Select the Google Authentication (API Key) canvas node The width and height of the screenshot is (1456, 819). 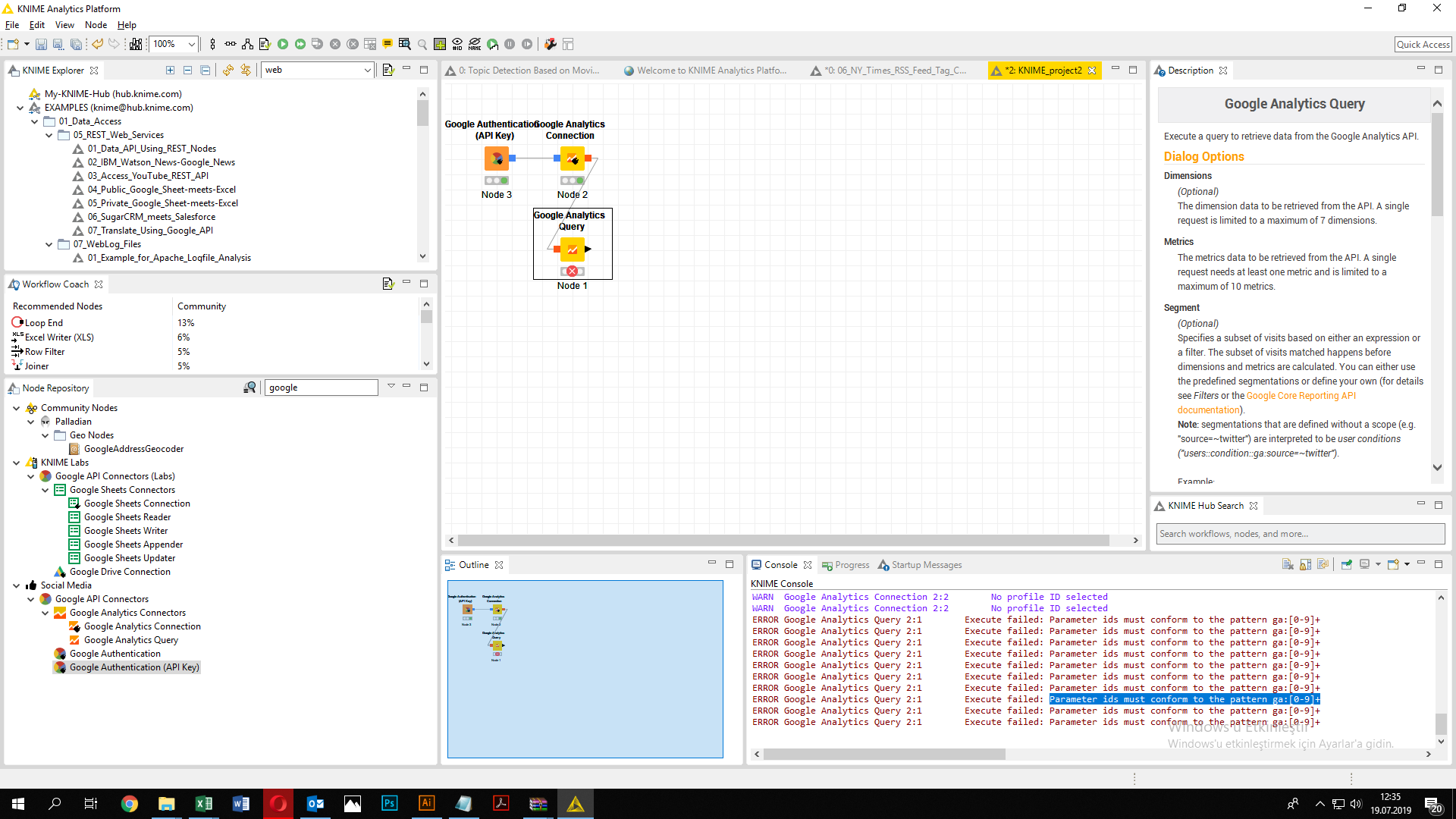click(x=497, y=158)
